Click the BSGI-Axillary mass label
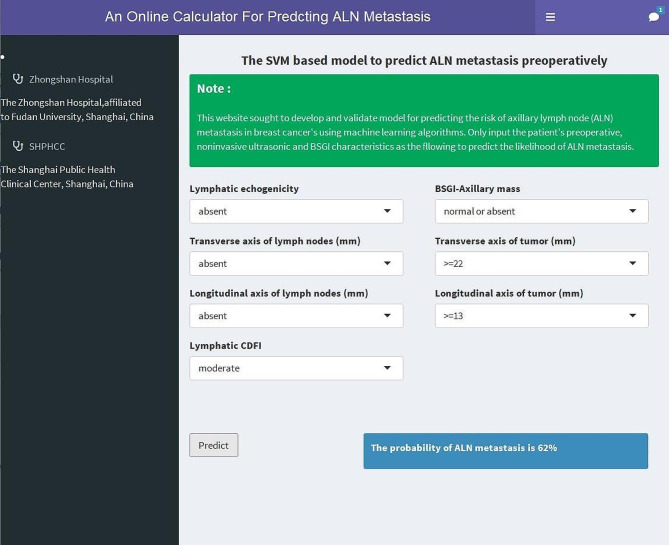Screen dimensions: 669x545 pyautogui.click(x=477, y=189)
